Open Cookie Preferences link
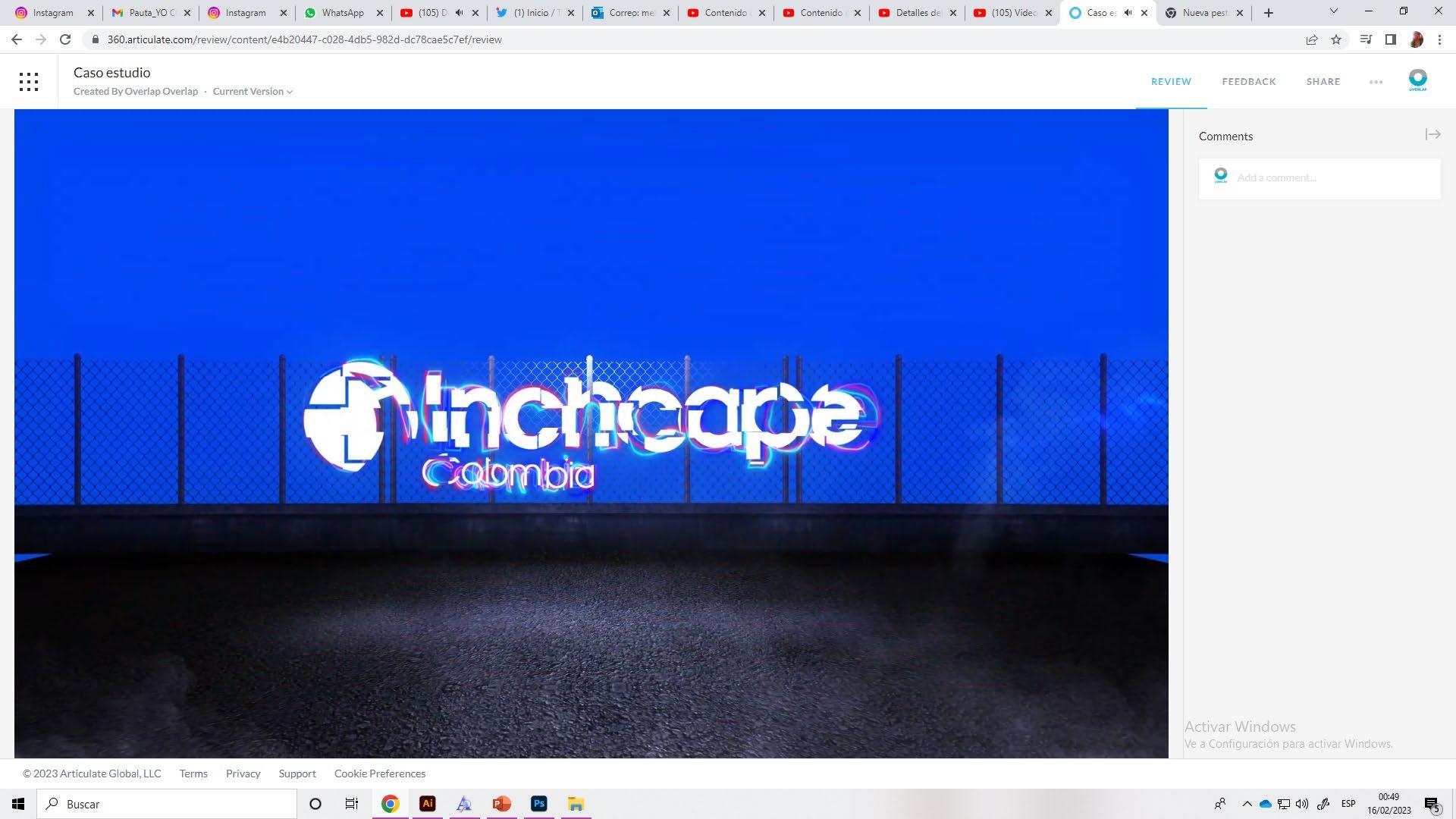The height and width of the screenshot is (819, 1456). point(380,773)
